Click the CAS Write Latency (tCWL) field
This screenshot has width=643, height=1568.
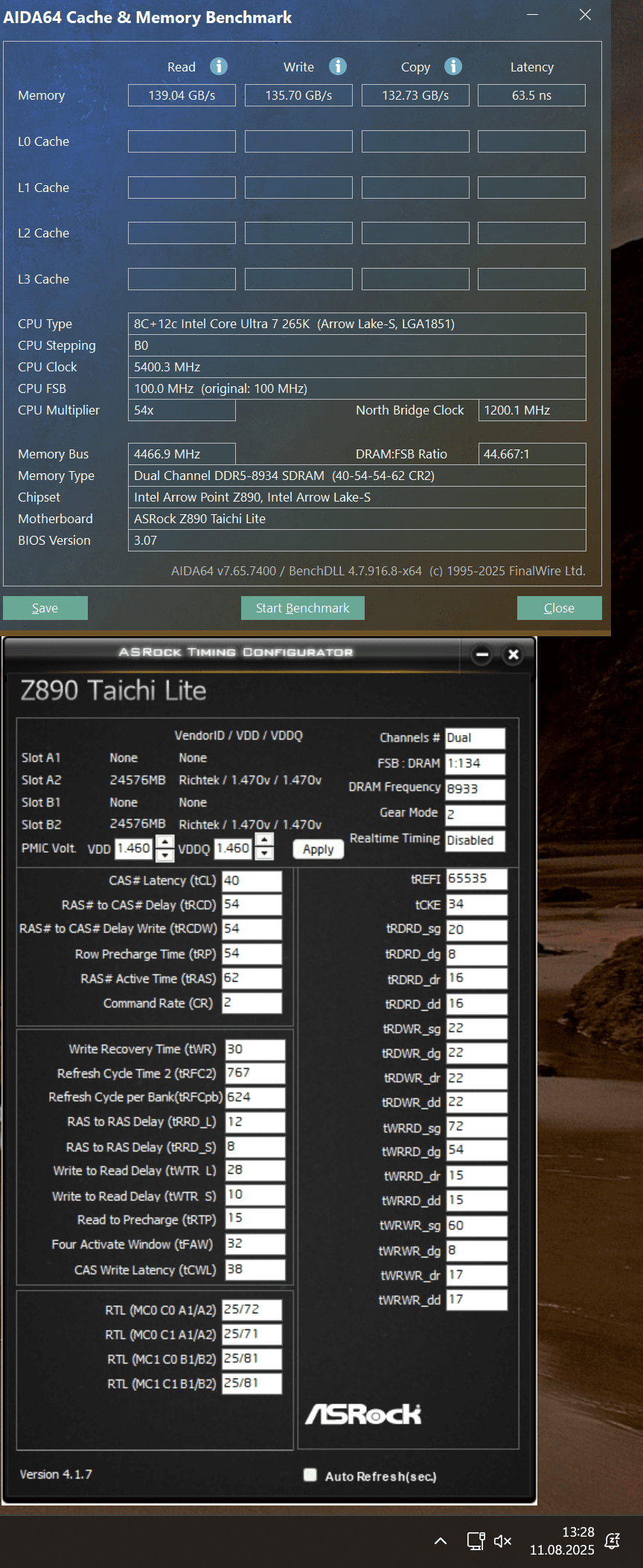click(255, 1270)
